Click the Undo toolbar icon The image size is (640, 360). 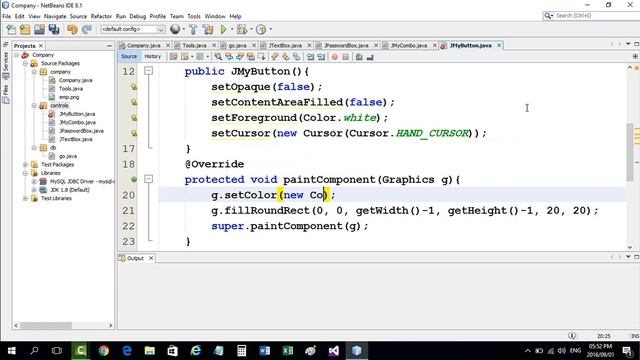(x=72, y=29)
